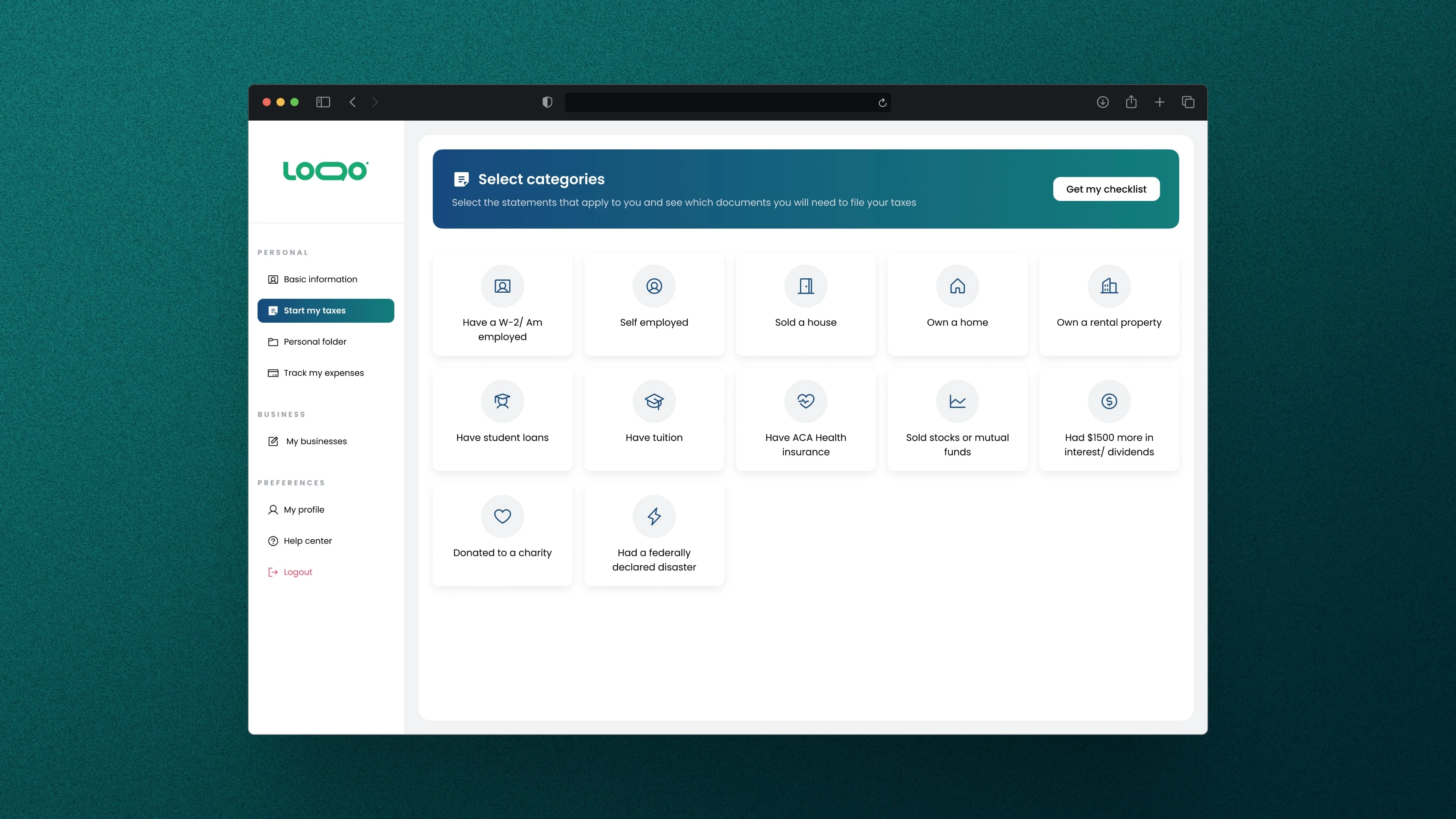The image size is (1456, 819).
Task: Select the W-2 employed category icon
Action: tap(502, 286)
